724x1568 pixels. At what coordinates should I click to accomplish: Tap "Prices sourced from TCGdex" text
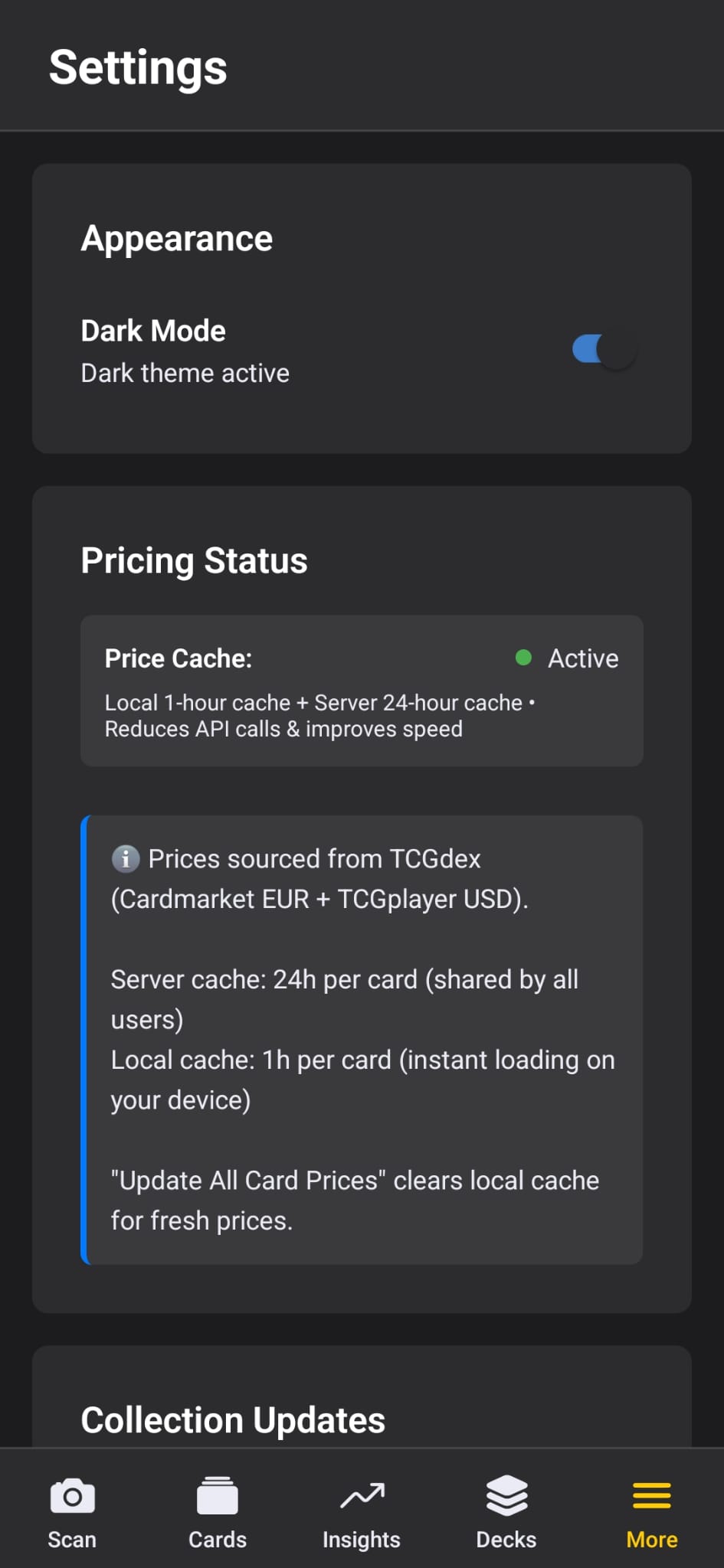[x=314, y=859]
